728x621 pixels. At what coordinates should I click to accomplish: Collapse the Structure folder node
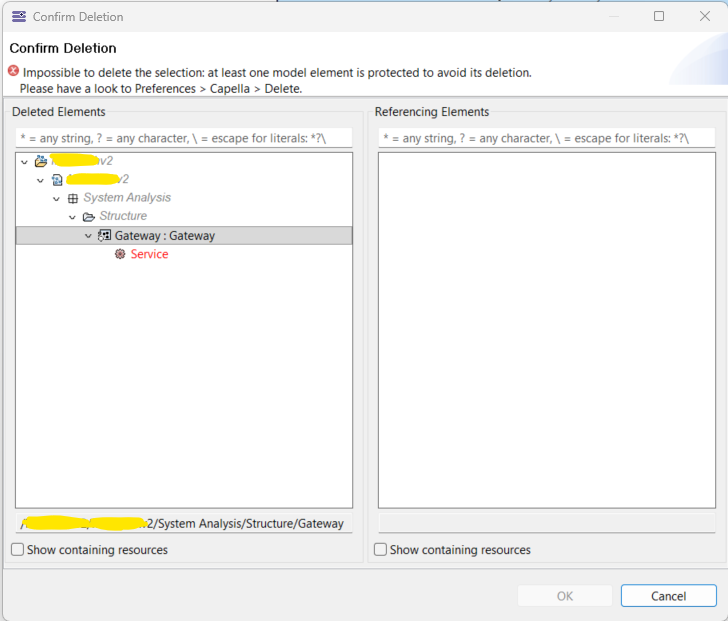73,217
